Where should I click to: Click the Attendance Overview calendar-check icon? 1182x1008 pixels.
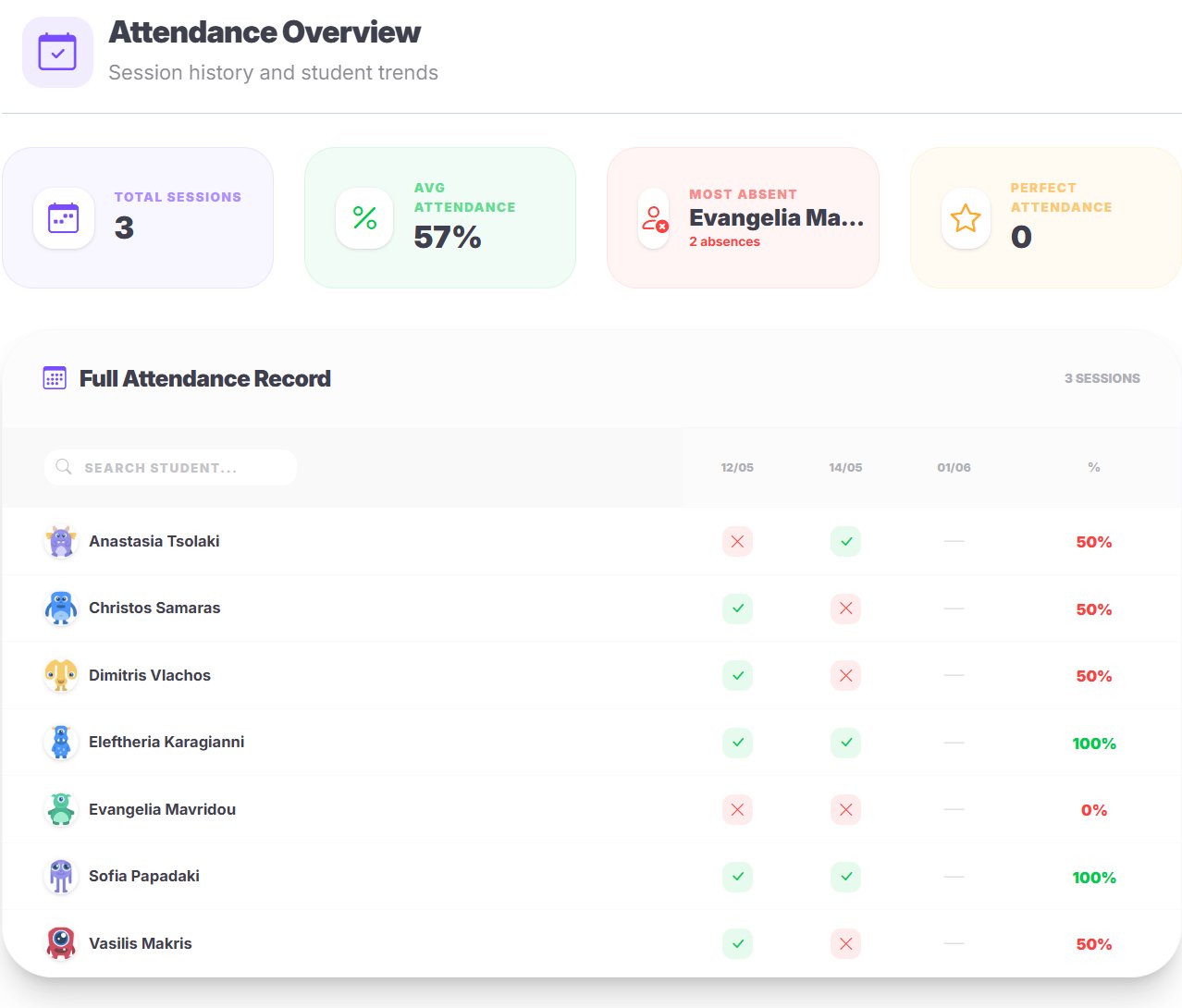tap(57, 53)
